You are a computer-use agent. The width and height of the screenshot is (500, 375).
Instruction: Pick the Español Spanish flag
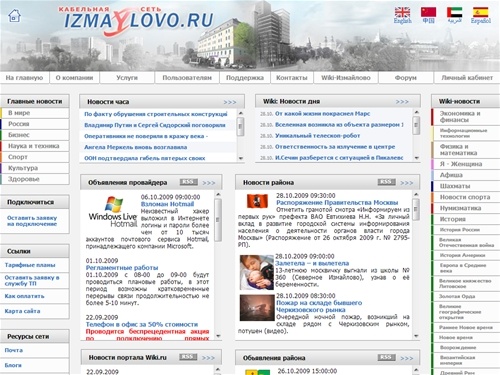(480, 12)
